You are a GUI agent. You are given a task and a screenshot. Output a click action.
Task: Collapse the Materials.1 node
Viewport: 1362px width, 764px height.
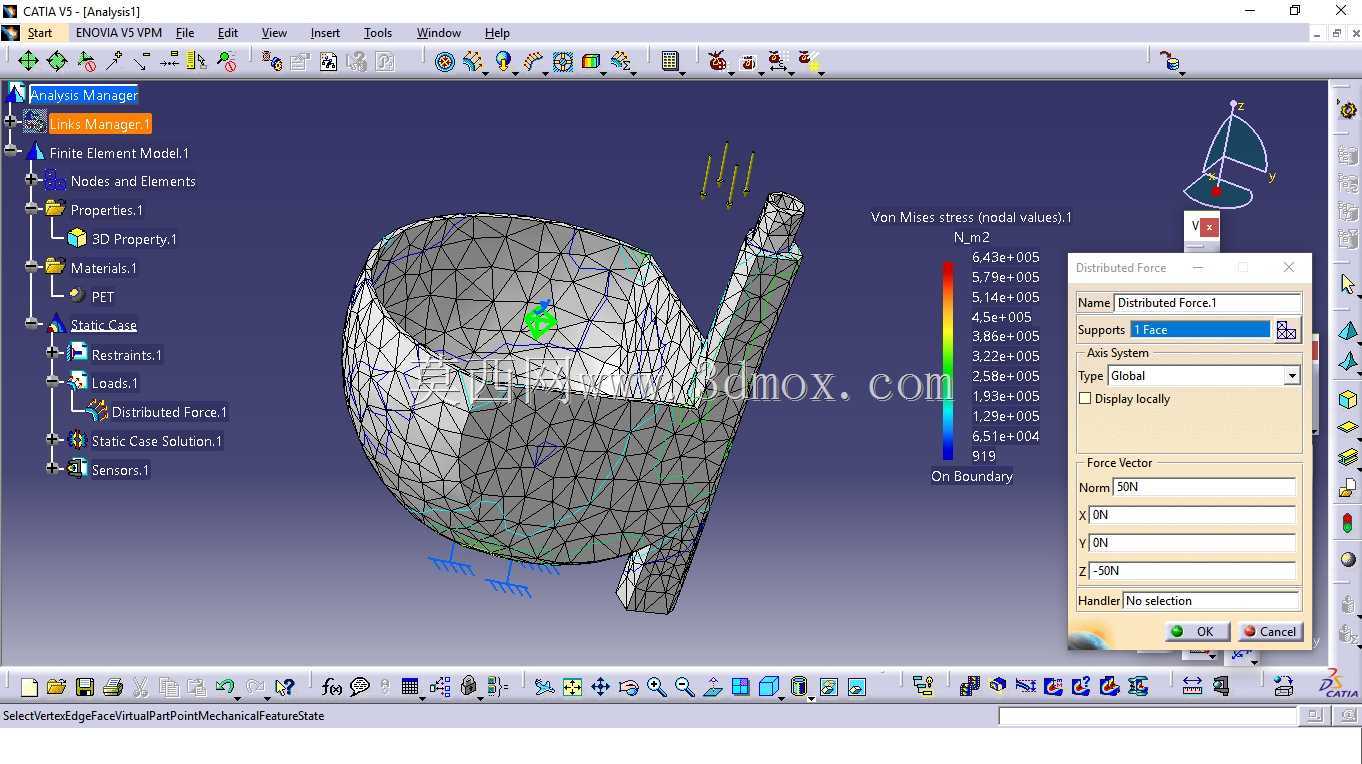click(x=32, y=268)
